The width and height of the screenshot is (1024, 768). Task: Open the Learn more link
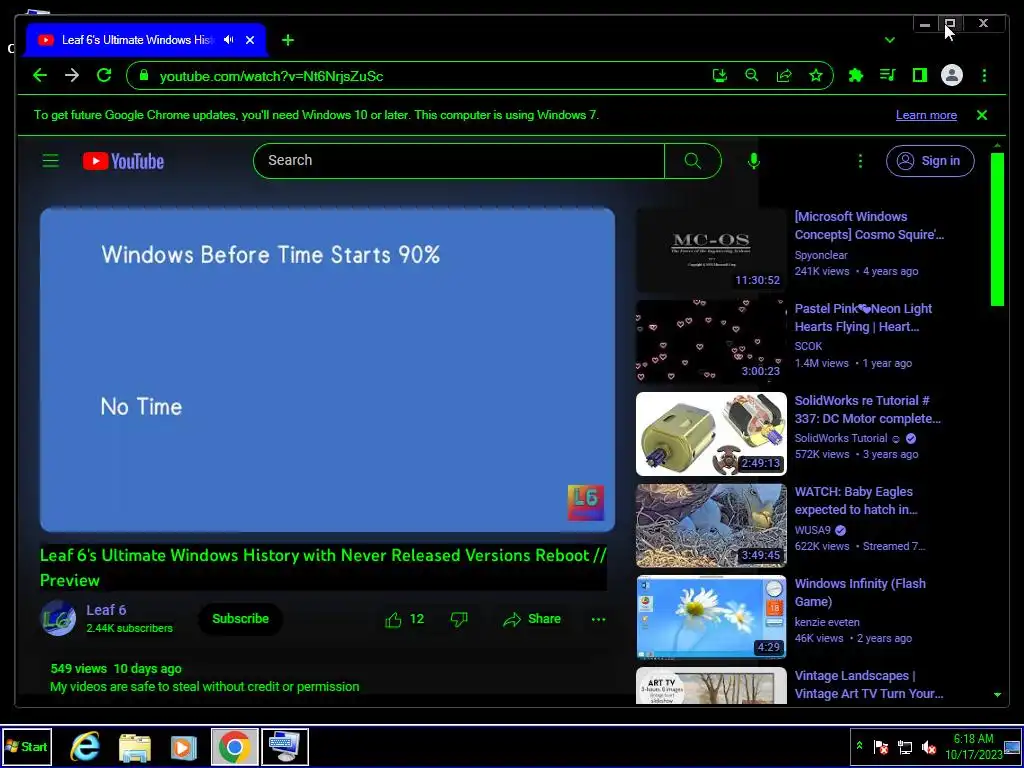click(926, 115)
